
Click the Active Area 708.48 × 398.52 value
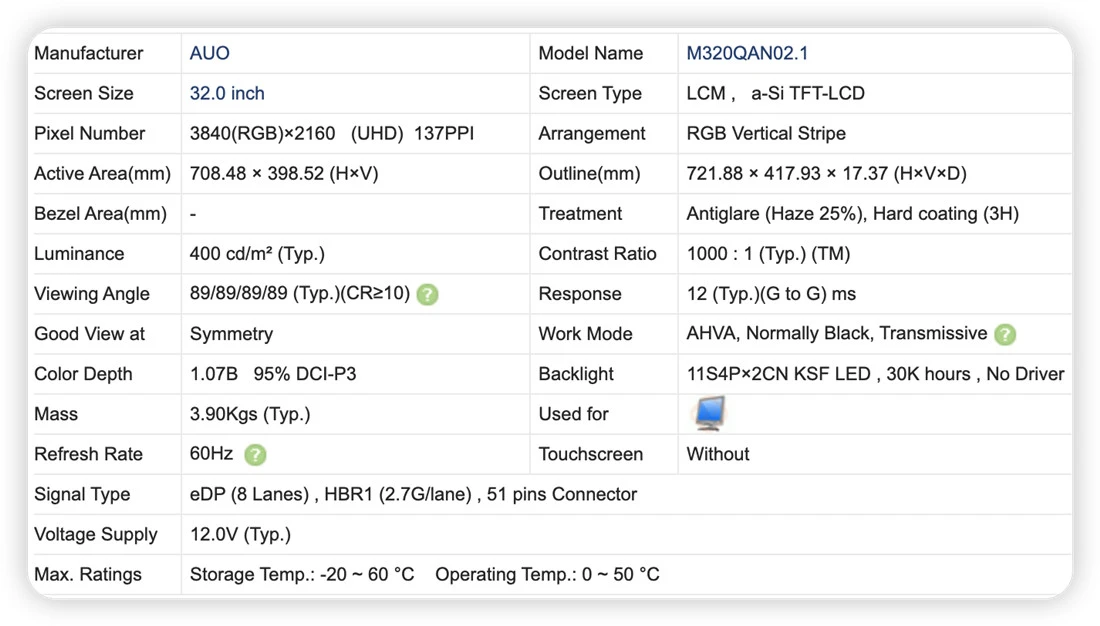(x=283, y=173)
